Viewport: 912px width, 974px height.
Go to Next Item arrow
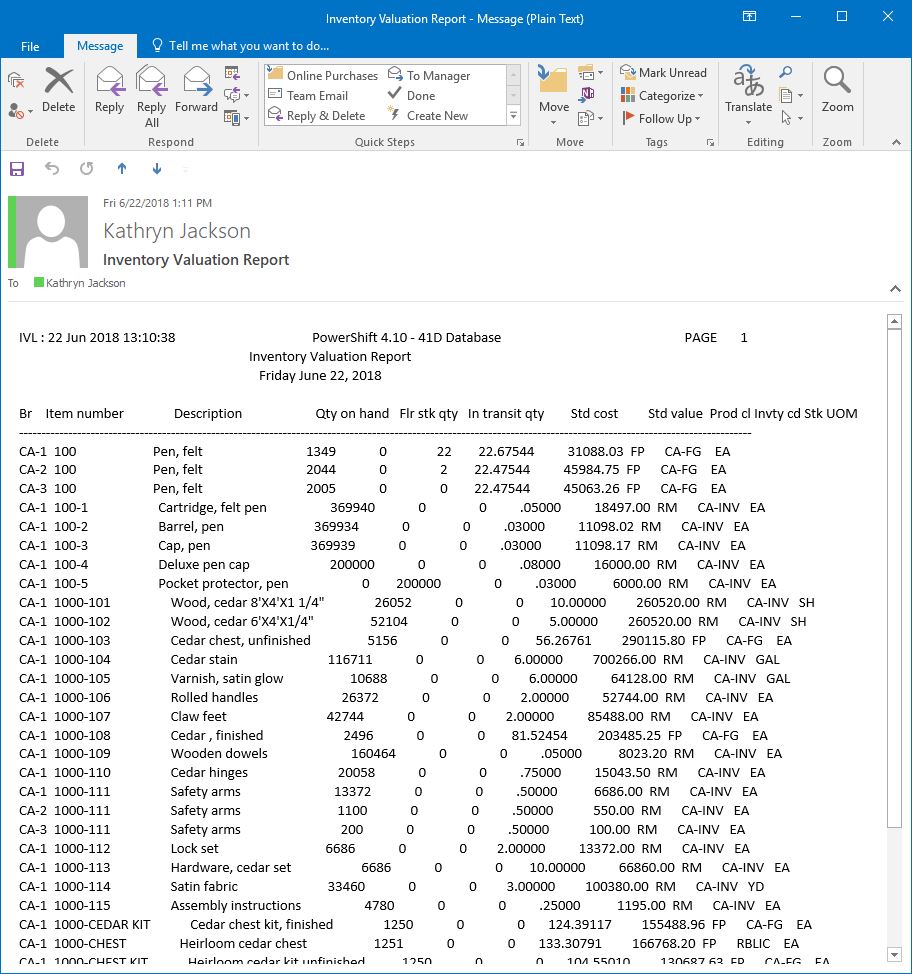point(157,168)
